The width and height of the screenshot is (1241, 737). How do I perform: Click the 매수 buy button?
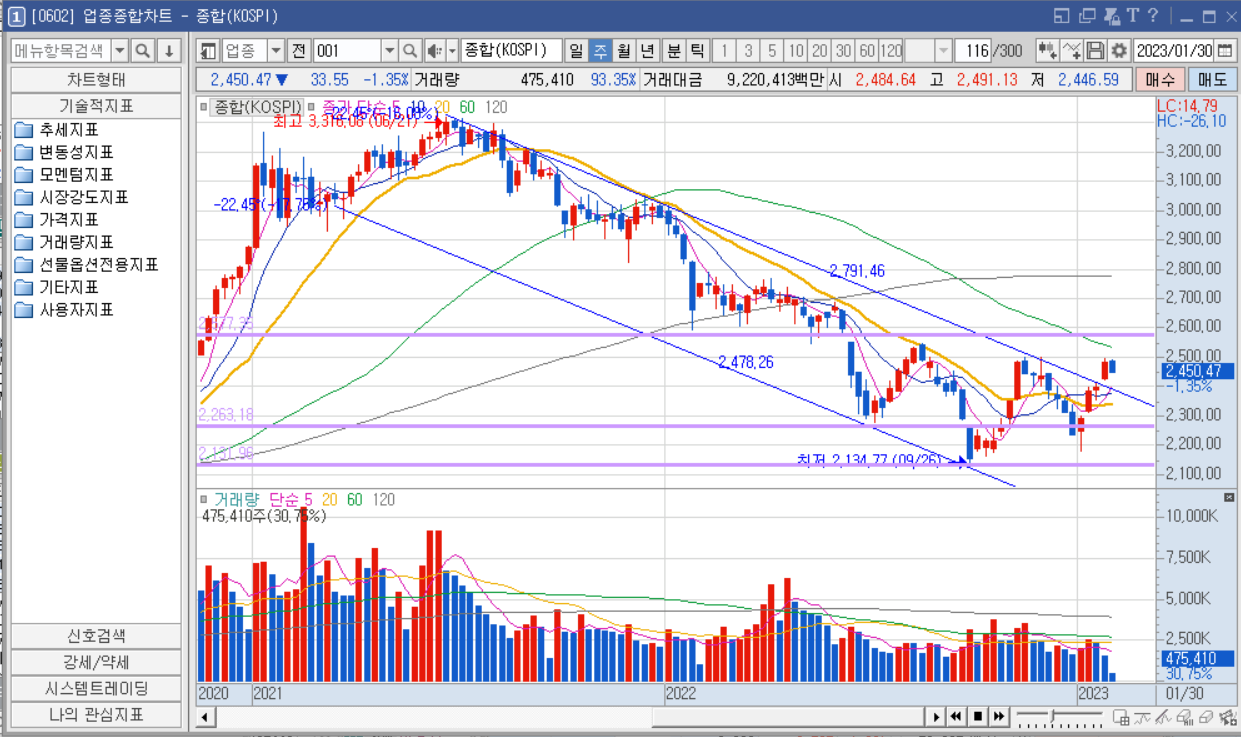tap(1160, 80)
